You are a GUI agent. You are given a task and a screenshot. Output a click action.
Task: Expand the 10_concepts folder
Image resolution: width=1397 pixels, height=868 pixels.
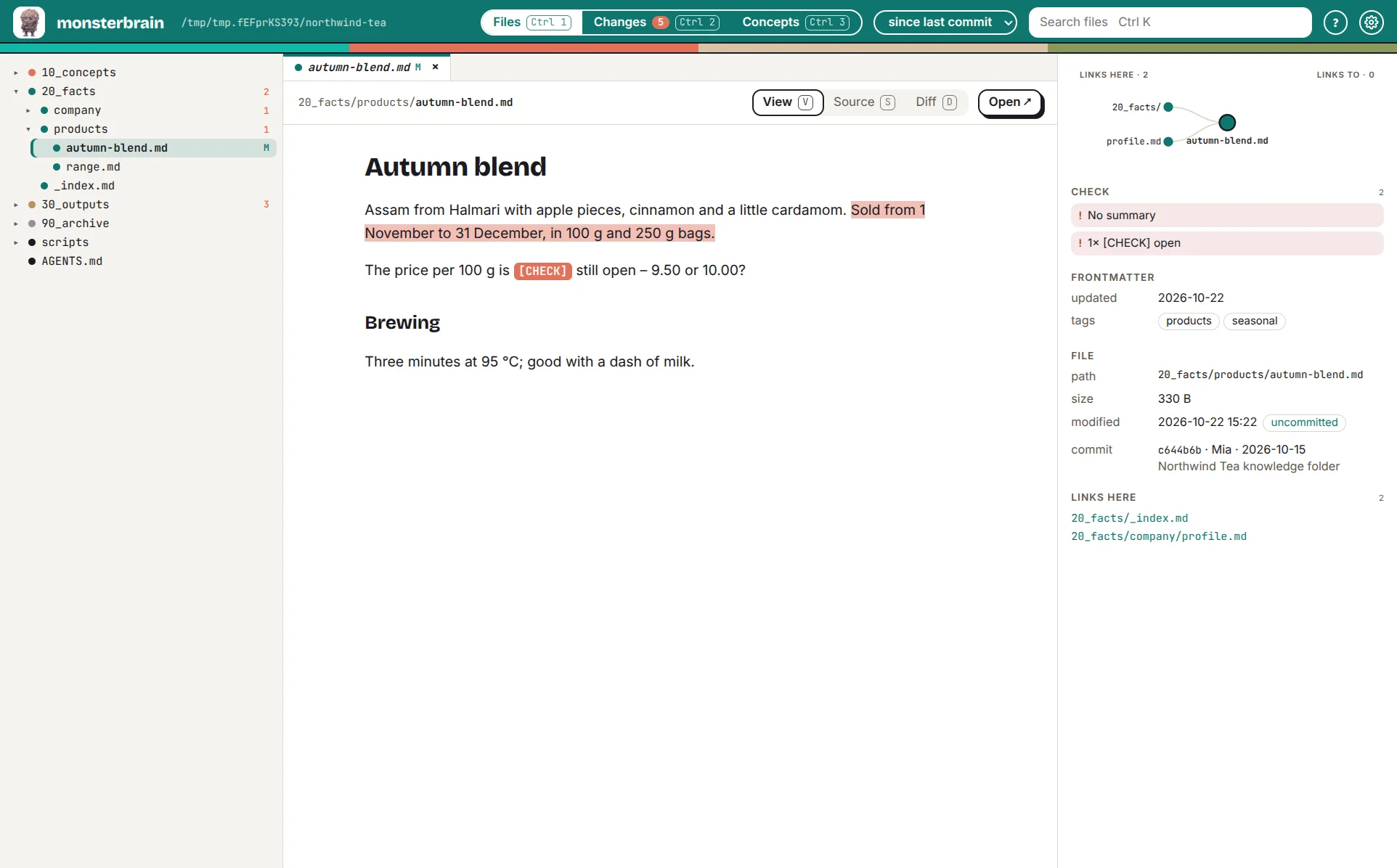click(16, 73)
